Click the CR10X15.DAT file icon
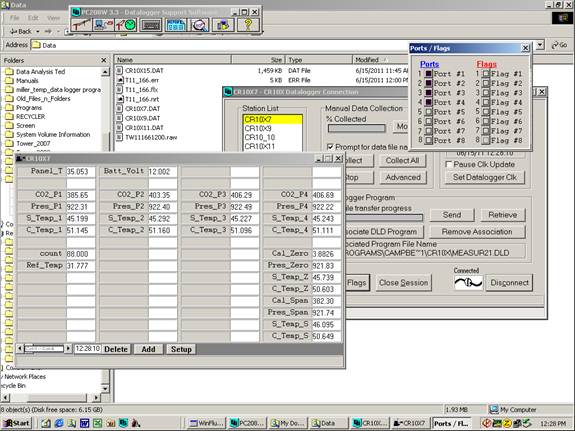This screenshot has width=575, height=431. click(119, 70)
